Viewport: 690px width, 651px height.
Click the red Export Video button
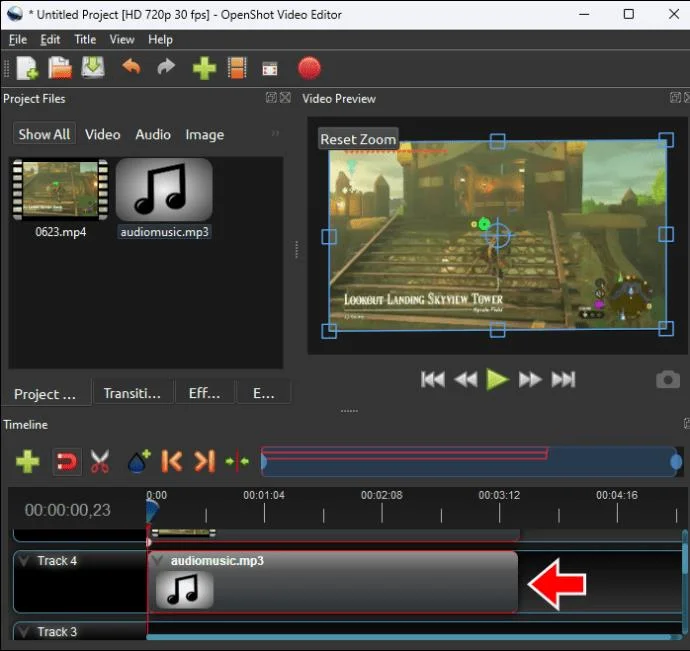tap(309, 68)
